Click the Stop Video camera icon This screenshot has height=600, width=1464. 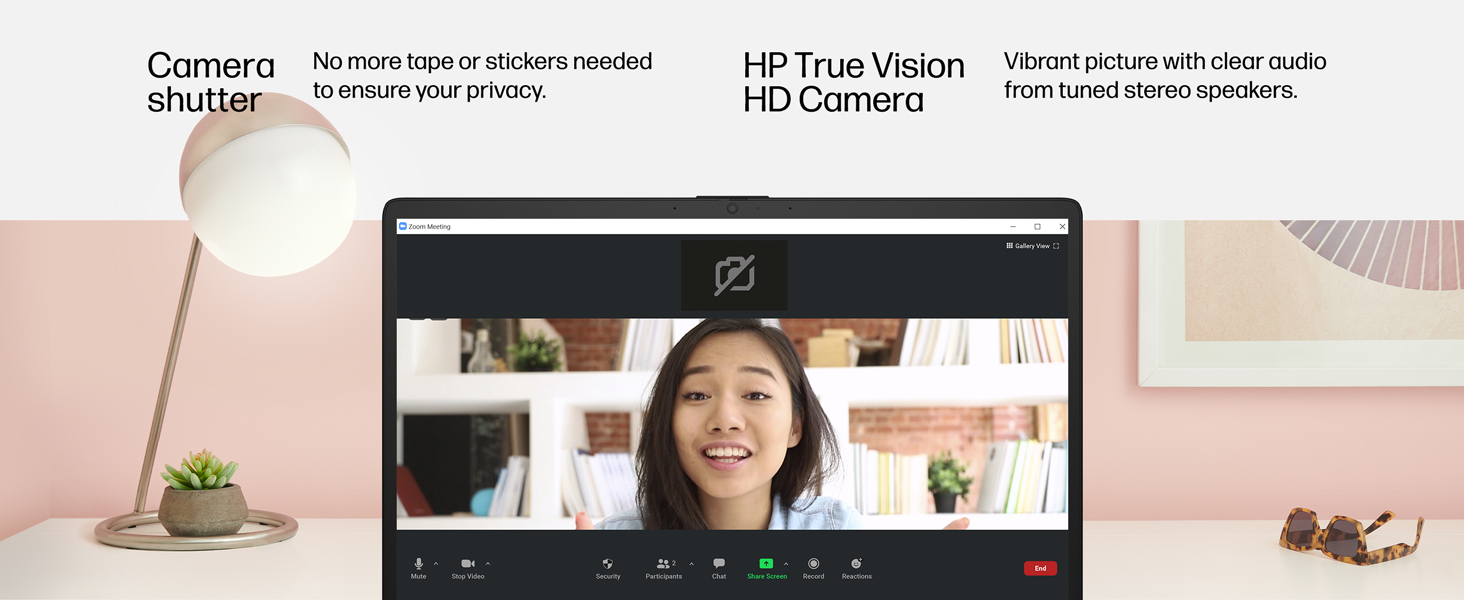pos(468,563)
